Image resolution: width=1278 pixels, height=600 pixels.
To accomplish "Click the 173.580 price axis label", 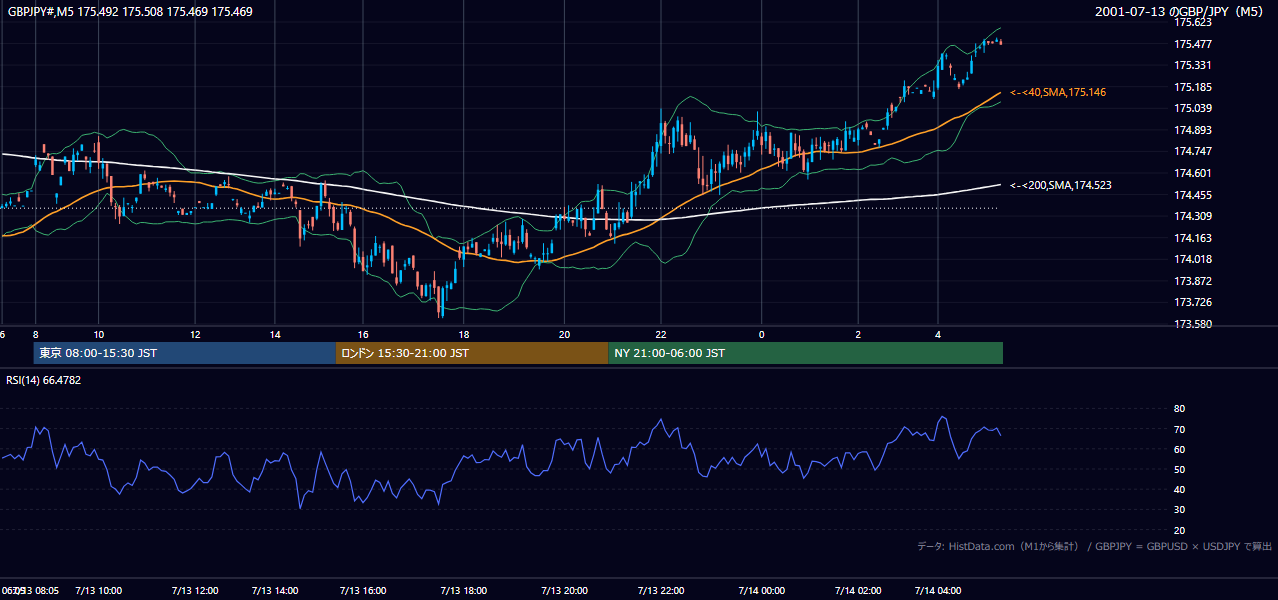I will pyautogui.click(x=1193, y=324).
